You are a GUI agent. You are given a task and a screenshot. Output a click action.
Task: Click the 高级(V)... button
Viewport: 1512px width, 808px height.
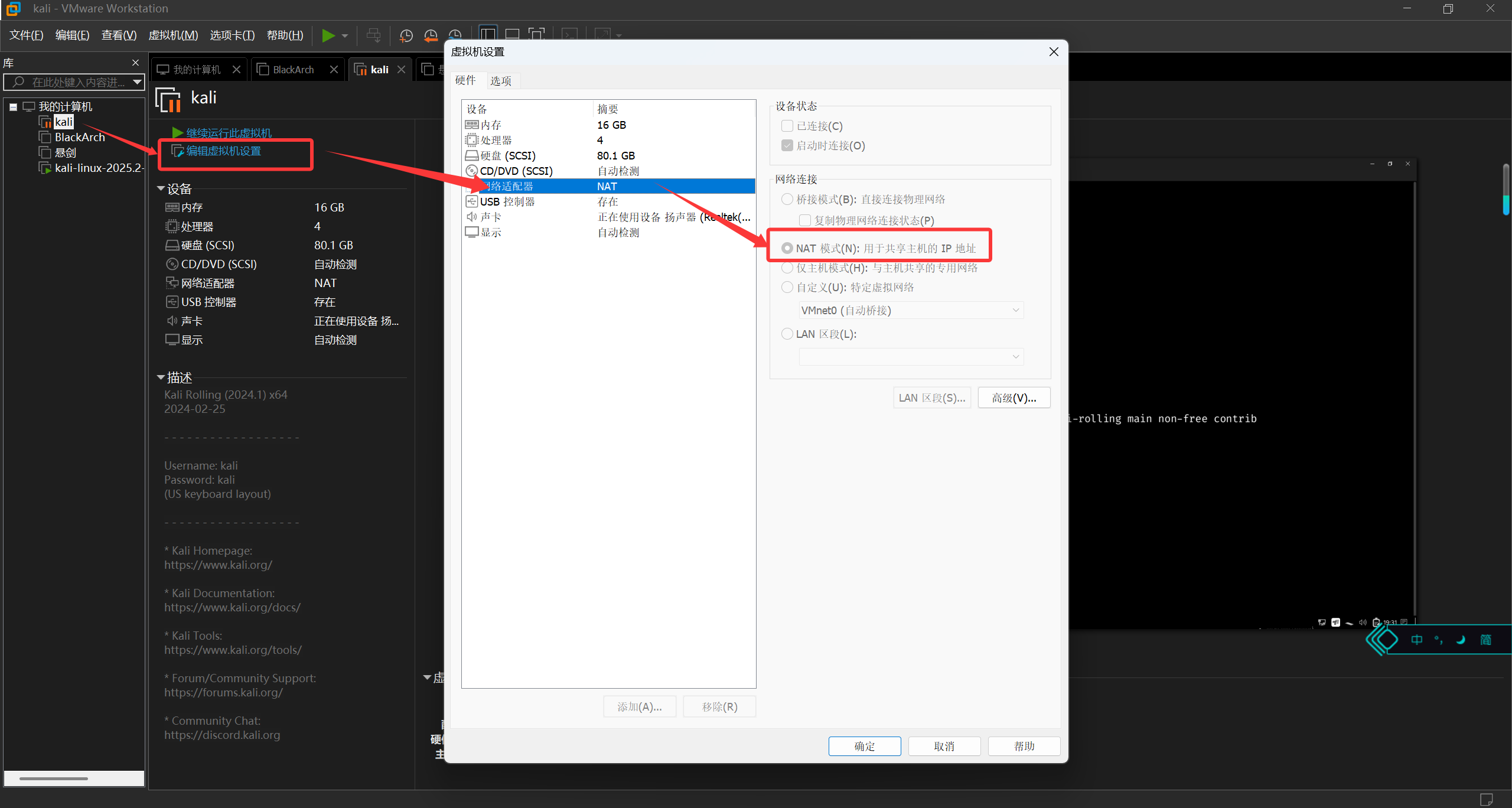click(x=1014, y=398)
